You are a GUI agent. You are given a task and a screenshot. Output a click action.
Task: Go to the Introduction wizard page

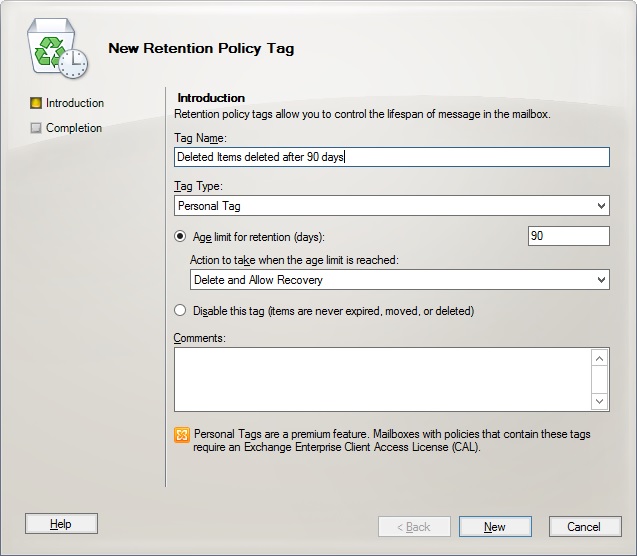tap(75, 103)
